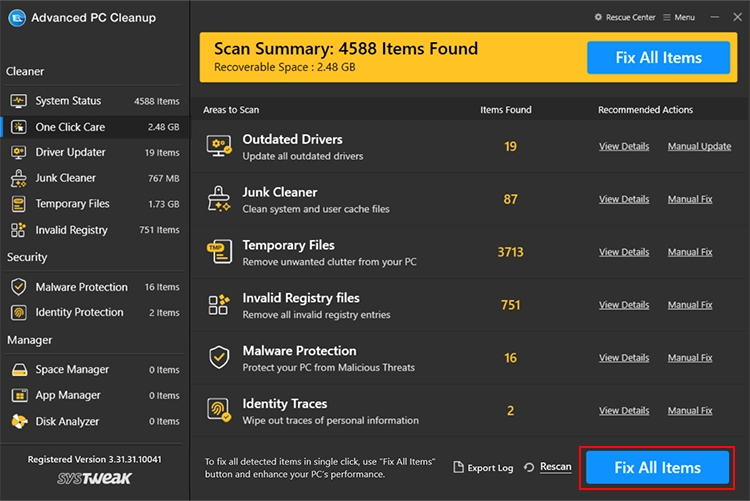Image resolution: width=750 pixels, height=501 pixels.
Task: Click Fix All Items in yellow banner
Action: [658, 57]
